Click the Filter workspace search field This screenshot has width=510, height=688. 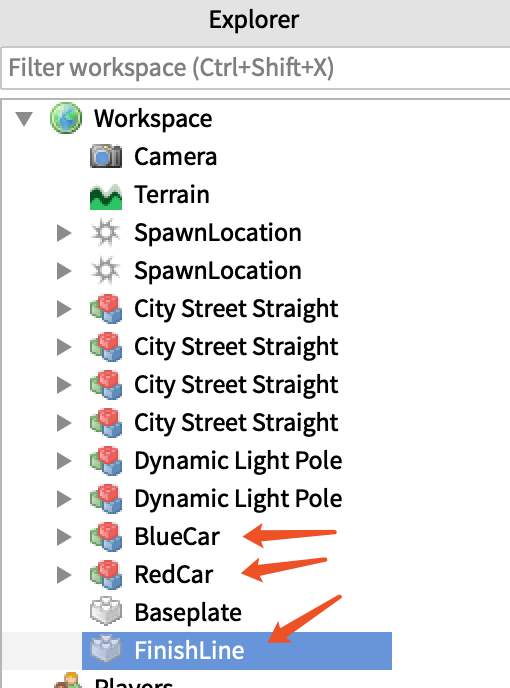[x=255, y=68]
